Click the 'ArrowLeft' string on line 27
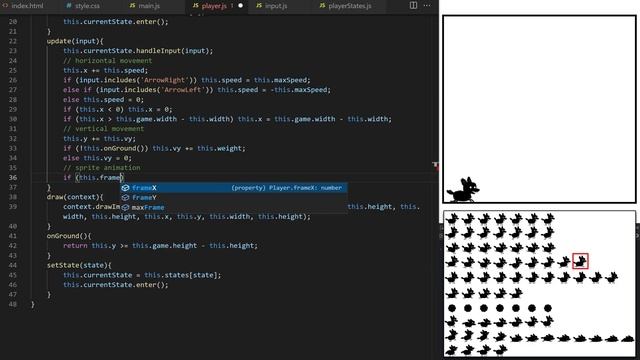640x360 pixels. click(x=183, y=90)
